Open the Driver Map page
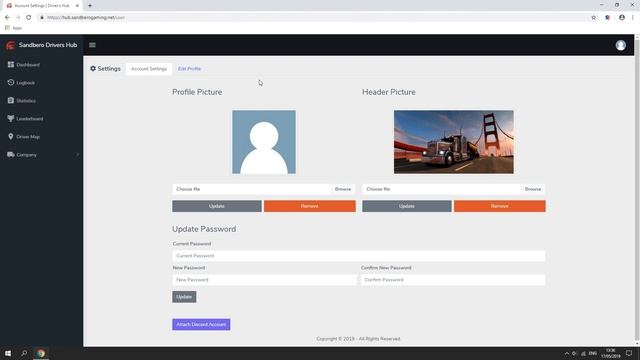The height and width of the screenshot is (360, 640). tap(28, 137)
